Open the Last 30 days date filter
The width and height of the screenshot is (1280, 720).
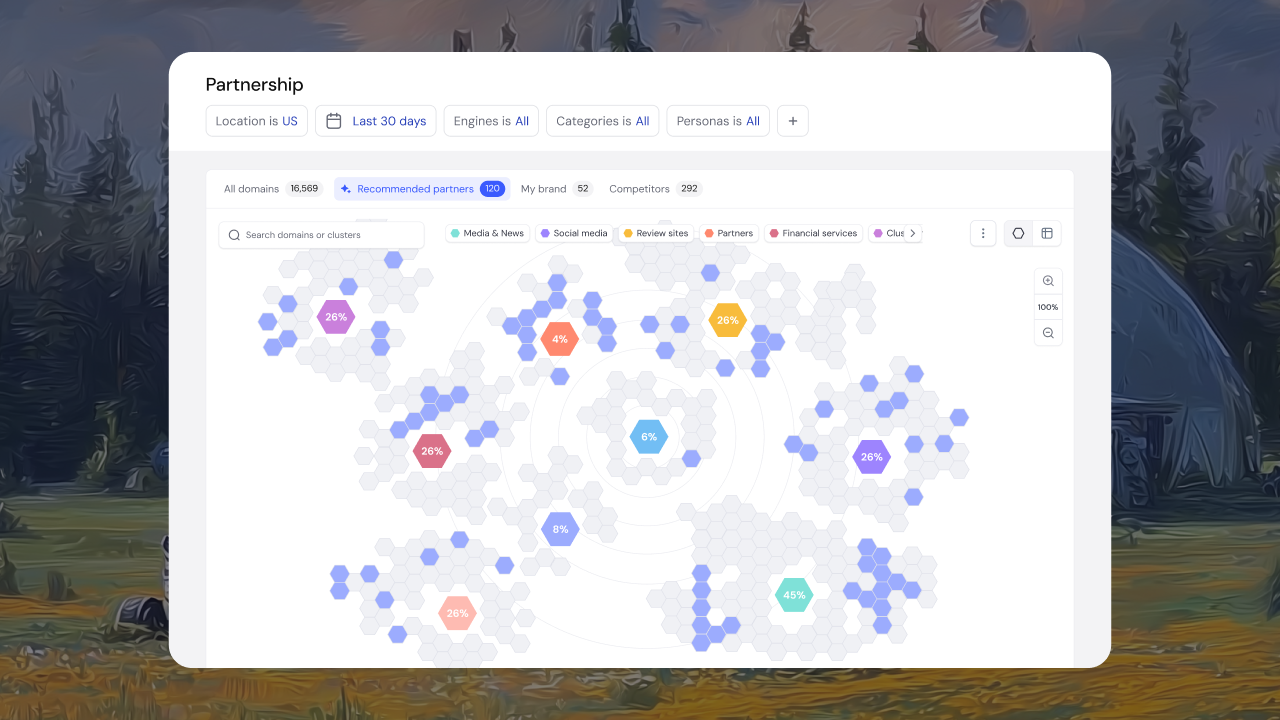click(x=376, y=121)
